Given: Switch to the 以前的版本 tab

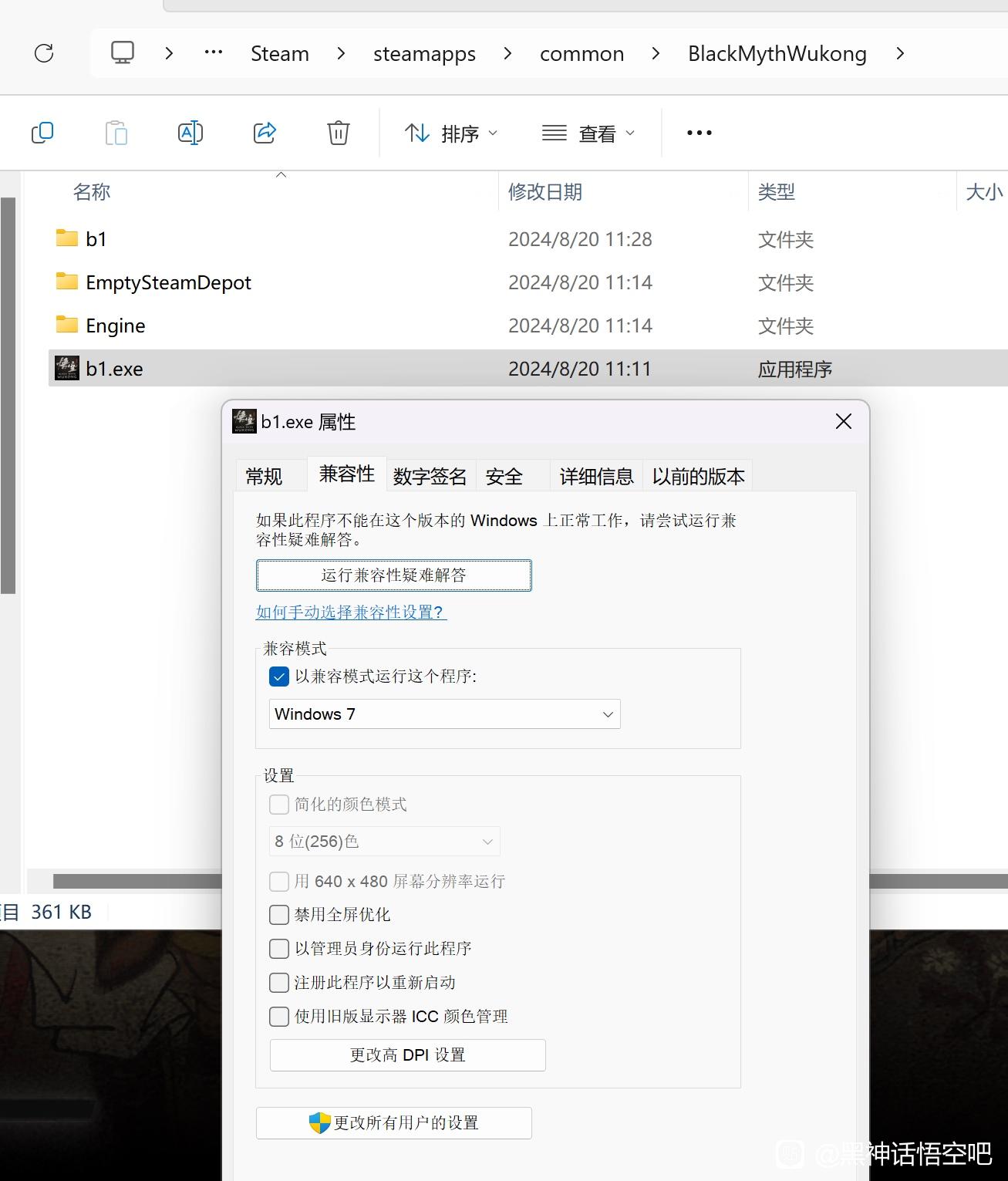Looking at the screenshot, I should click(699, 476).
